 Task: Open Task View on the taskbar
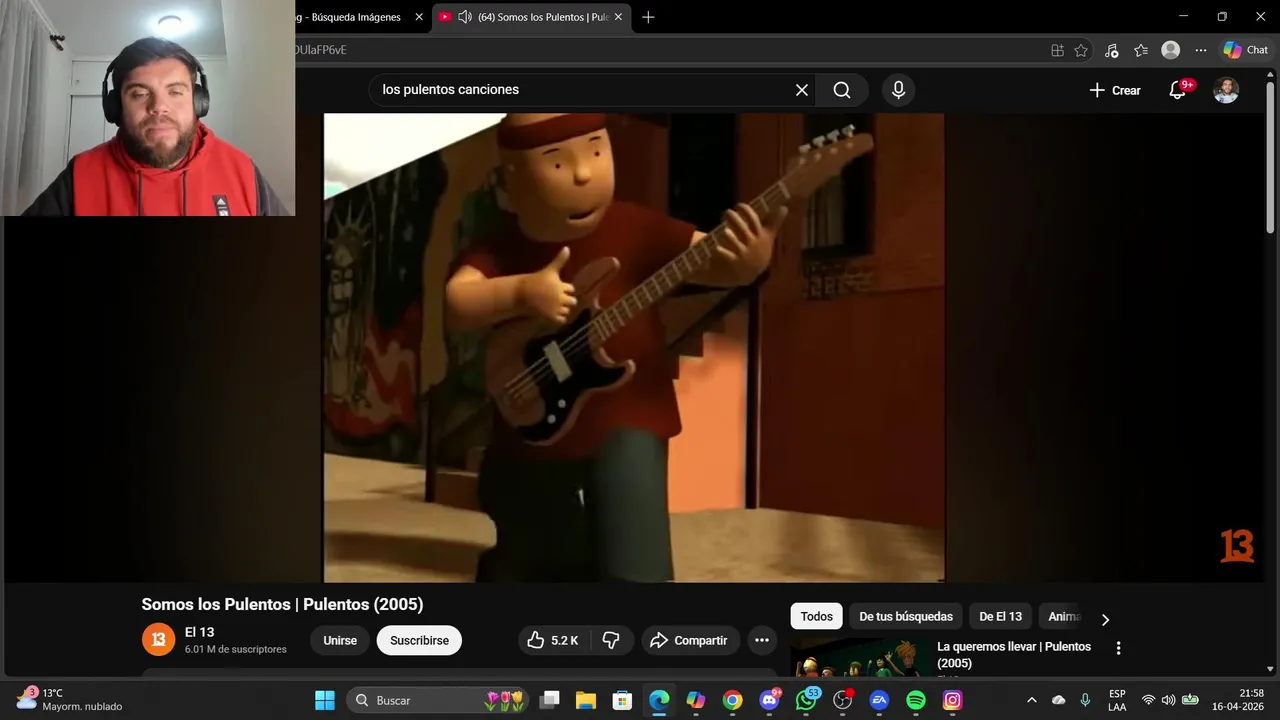tap(549, 700)
